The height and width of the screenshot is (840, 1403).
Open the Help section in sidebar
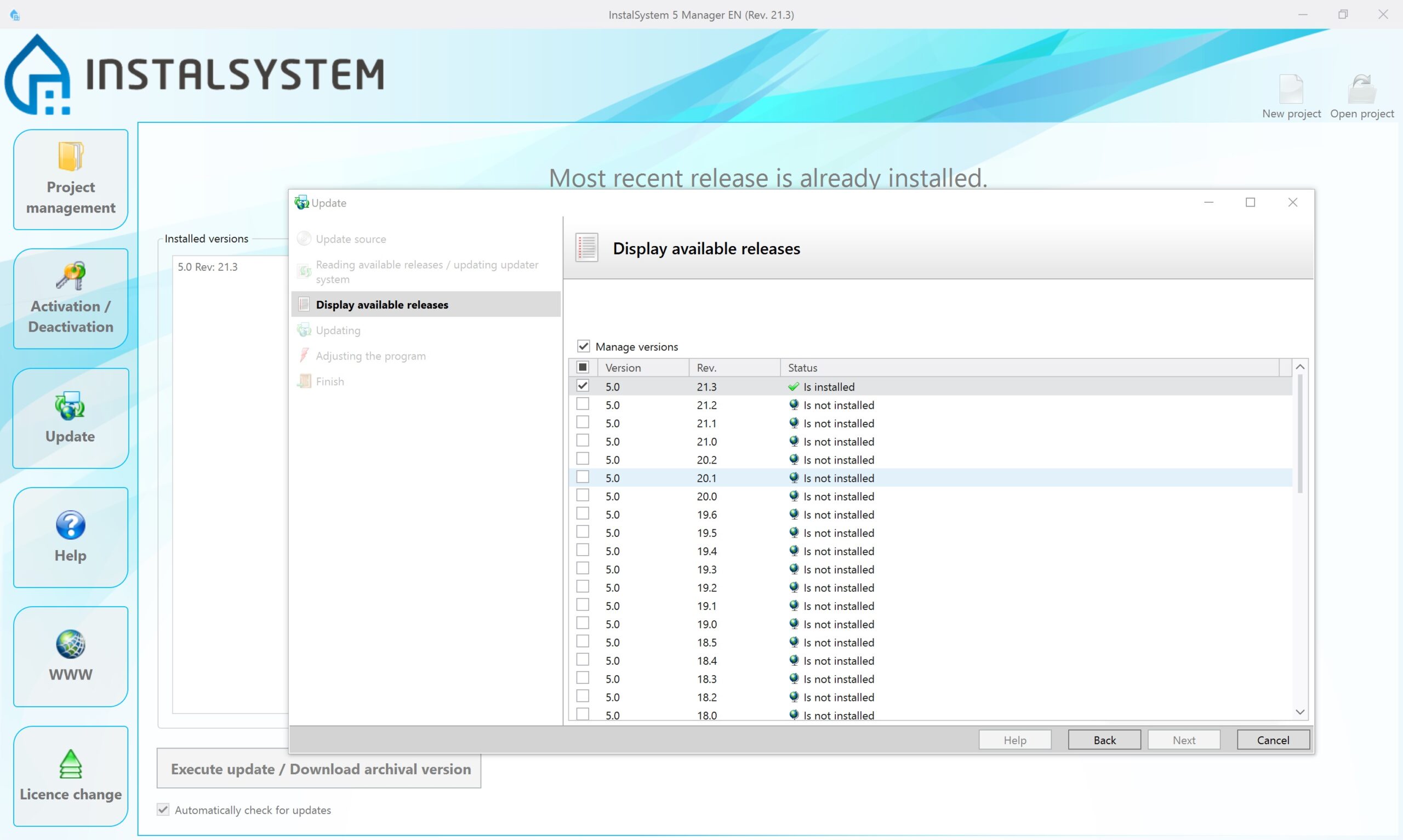71,537
